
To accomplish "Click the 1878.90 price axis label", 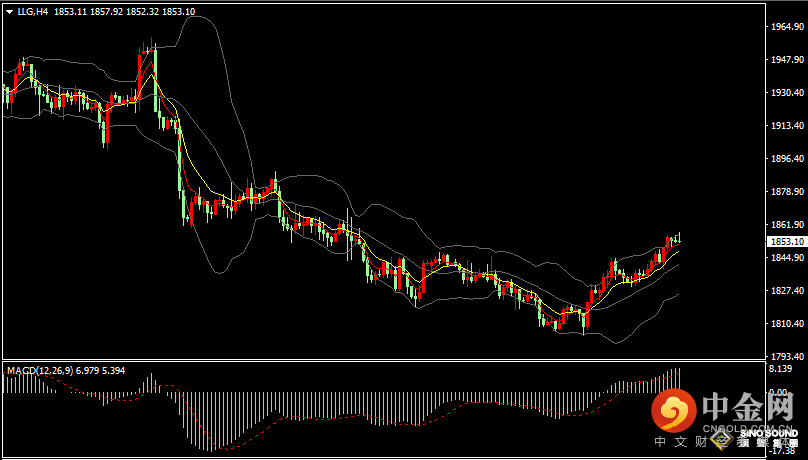I will [x=787, y=192].
